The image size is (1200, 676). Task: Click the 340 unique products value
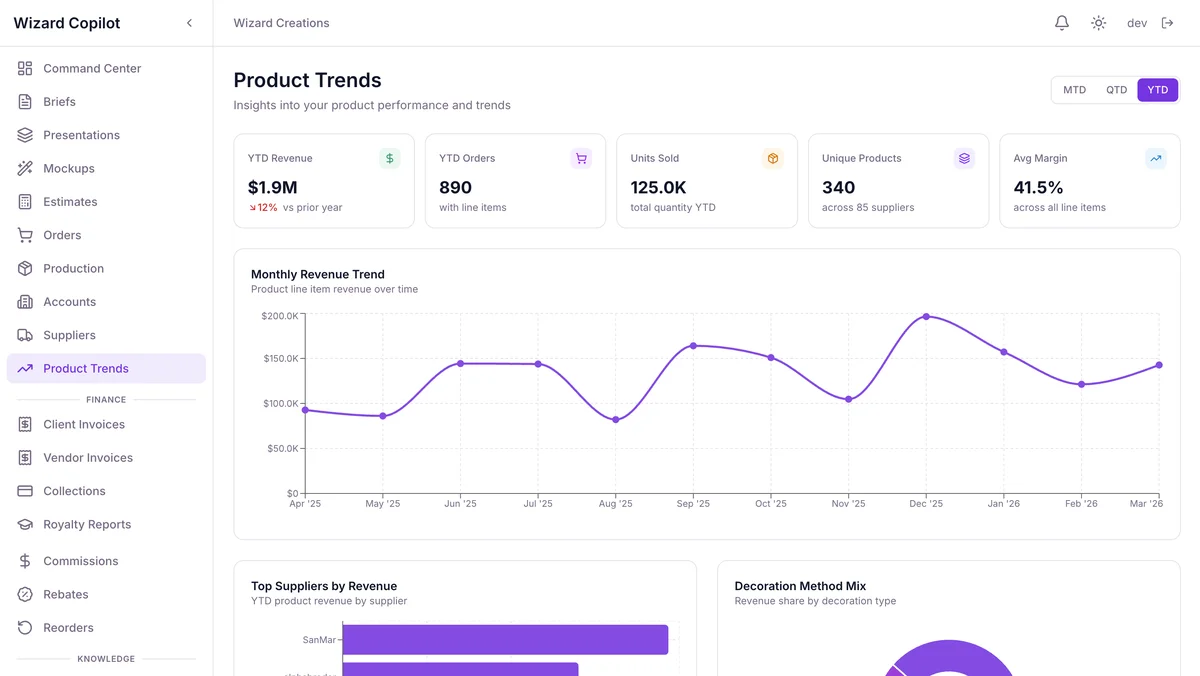[x=838, y=187]
